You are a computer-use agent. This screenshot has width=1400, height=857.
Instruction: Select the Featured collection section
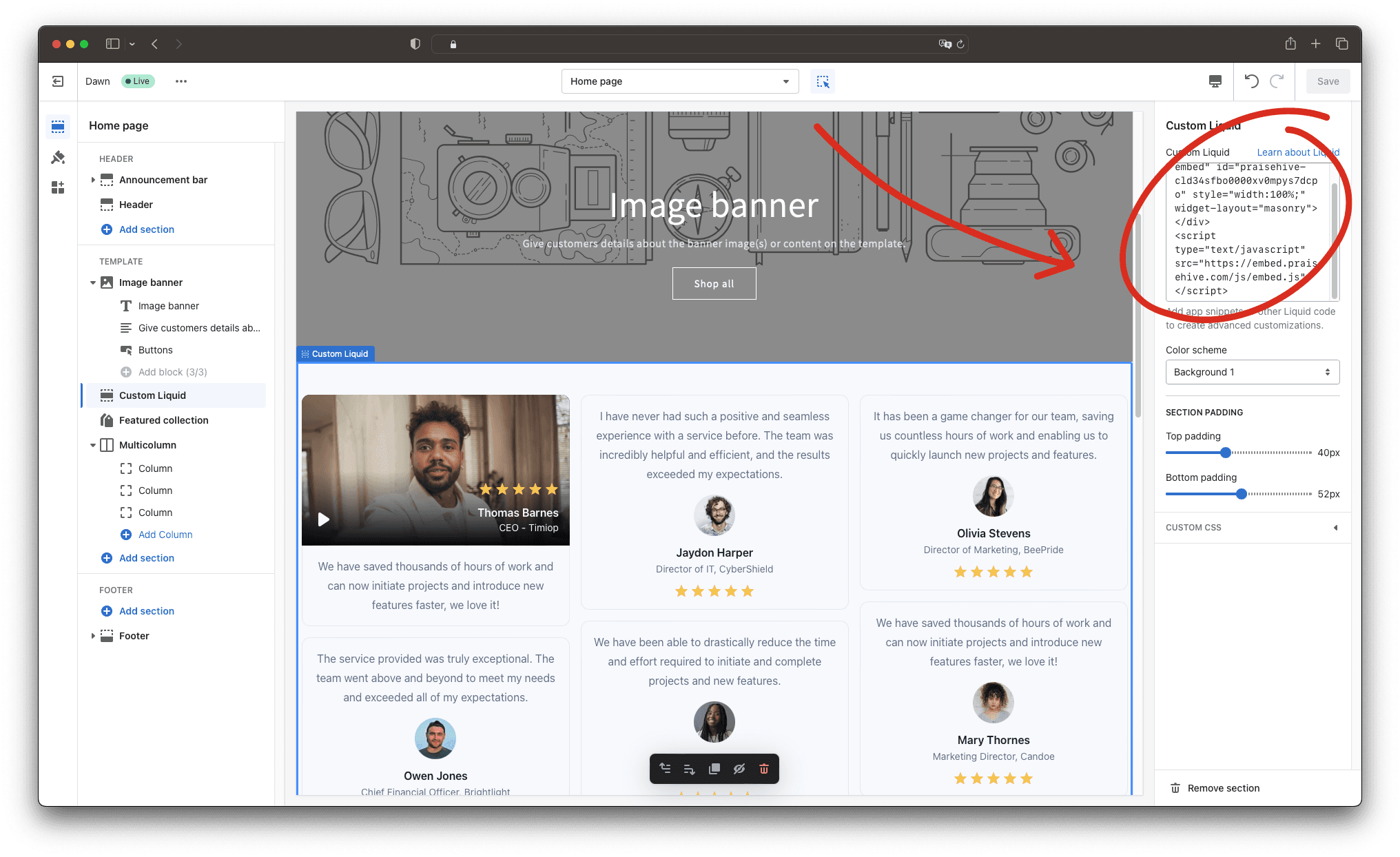(163, 420)
